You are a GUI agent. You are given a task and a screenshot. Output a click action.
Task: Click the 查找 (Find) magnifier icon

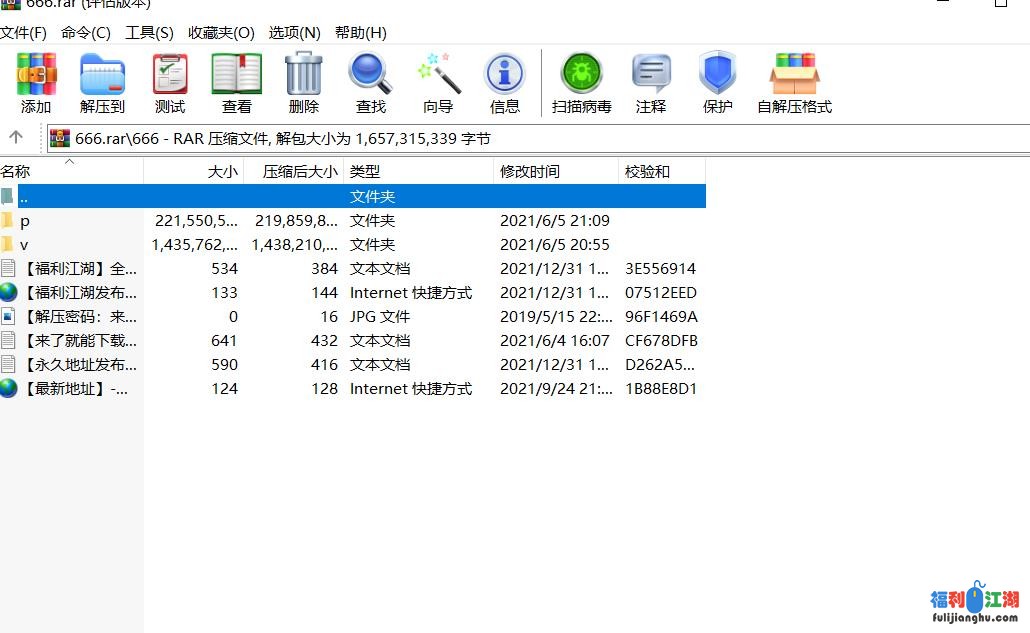370,75
